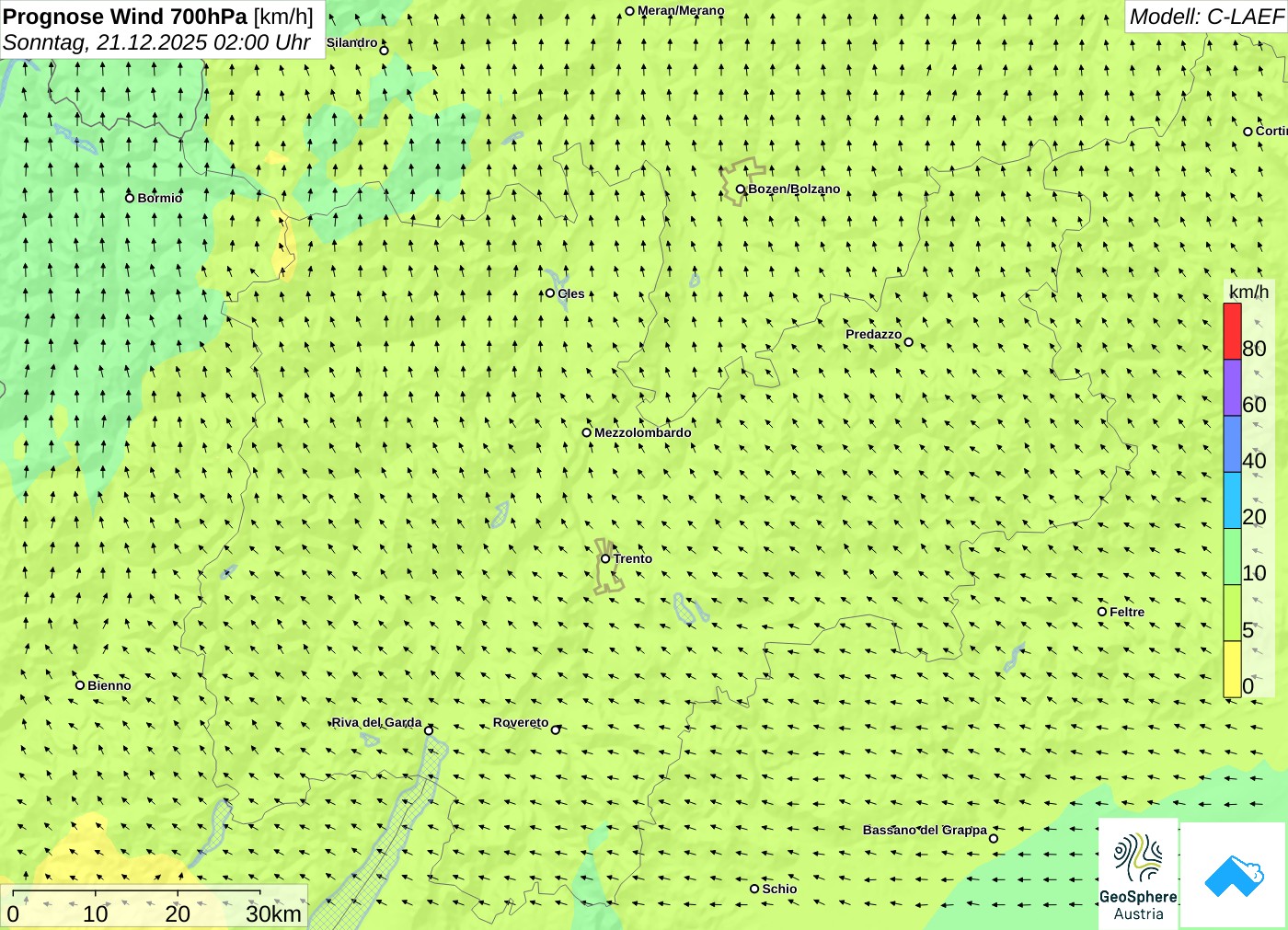Click the 'Rovereto' town label

pos(521,722)
